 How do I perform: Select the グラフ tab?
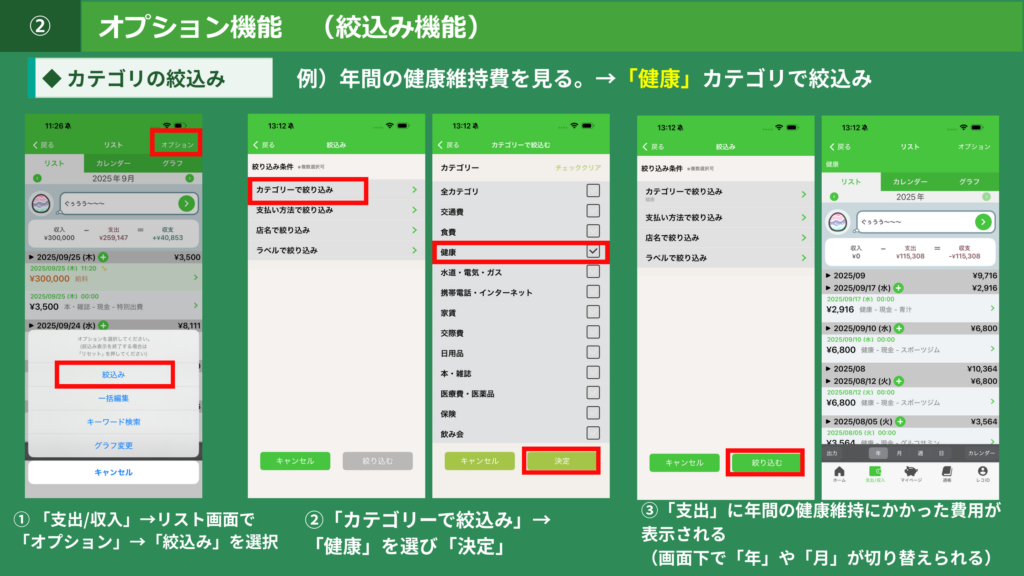[x=968, y=183]
